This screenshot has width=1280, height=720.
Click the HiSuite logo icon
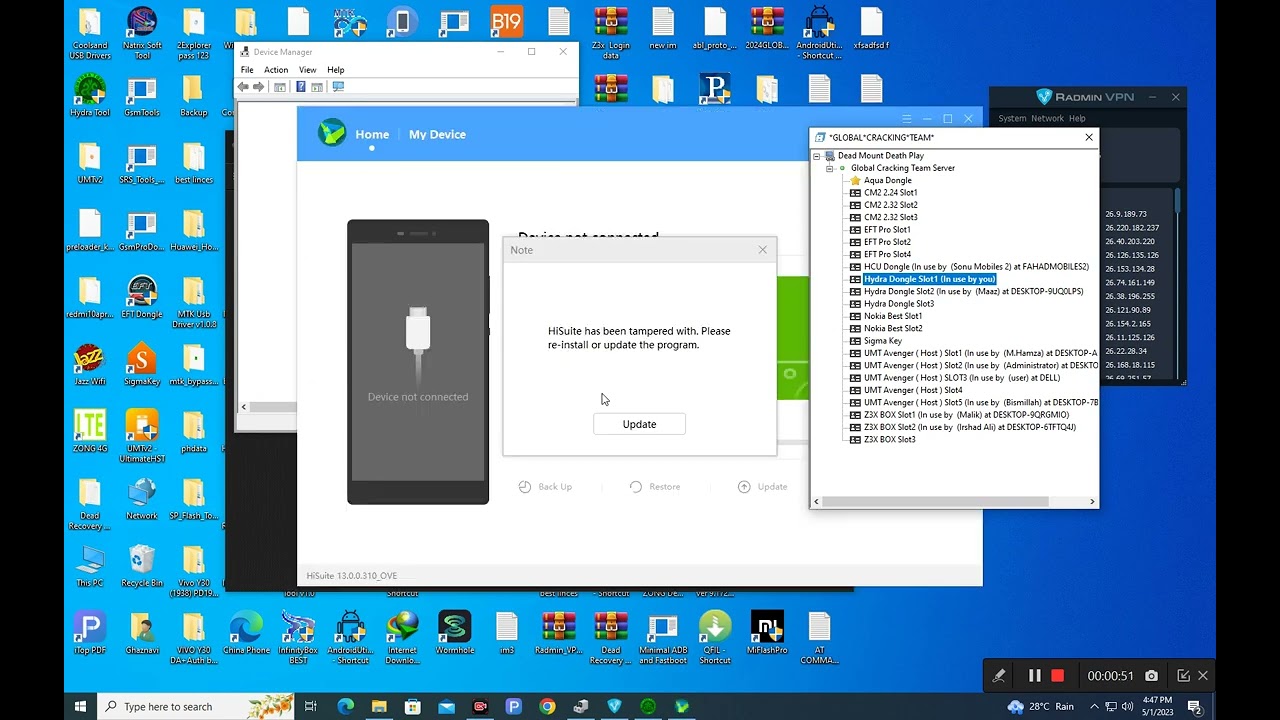(332, 133)
